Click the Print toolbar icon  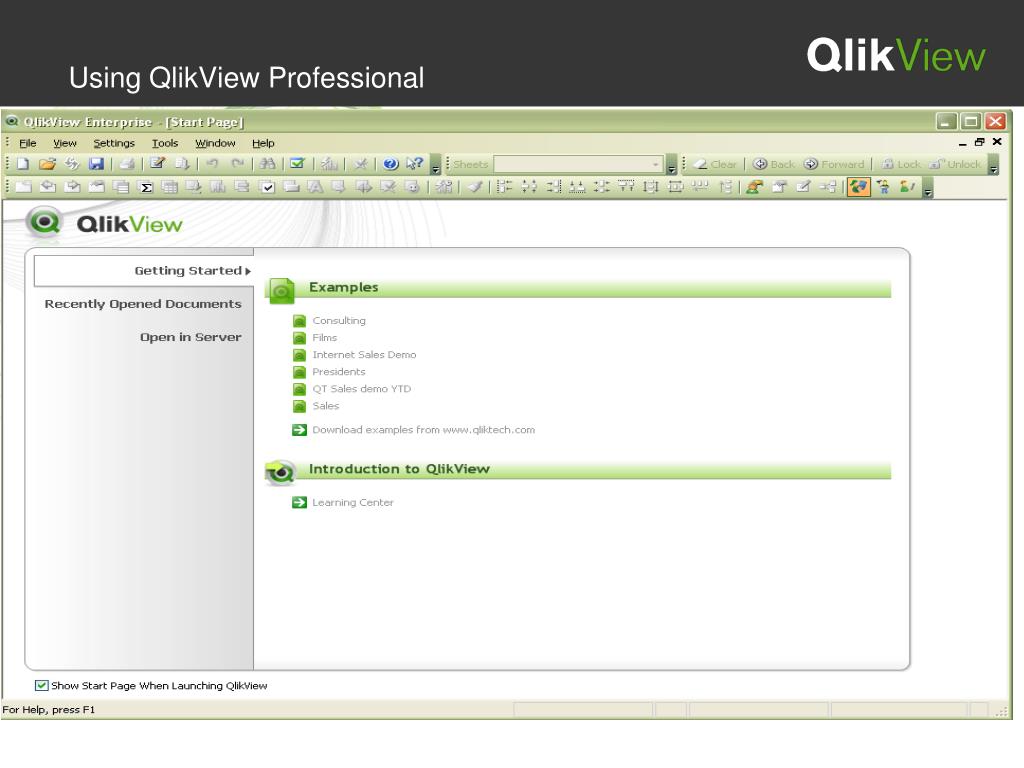(127, 164)
